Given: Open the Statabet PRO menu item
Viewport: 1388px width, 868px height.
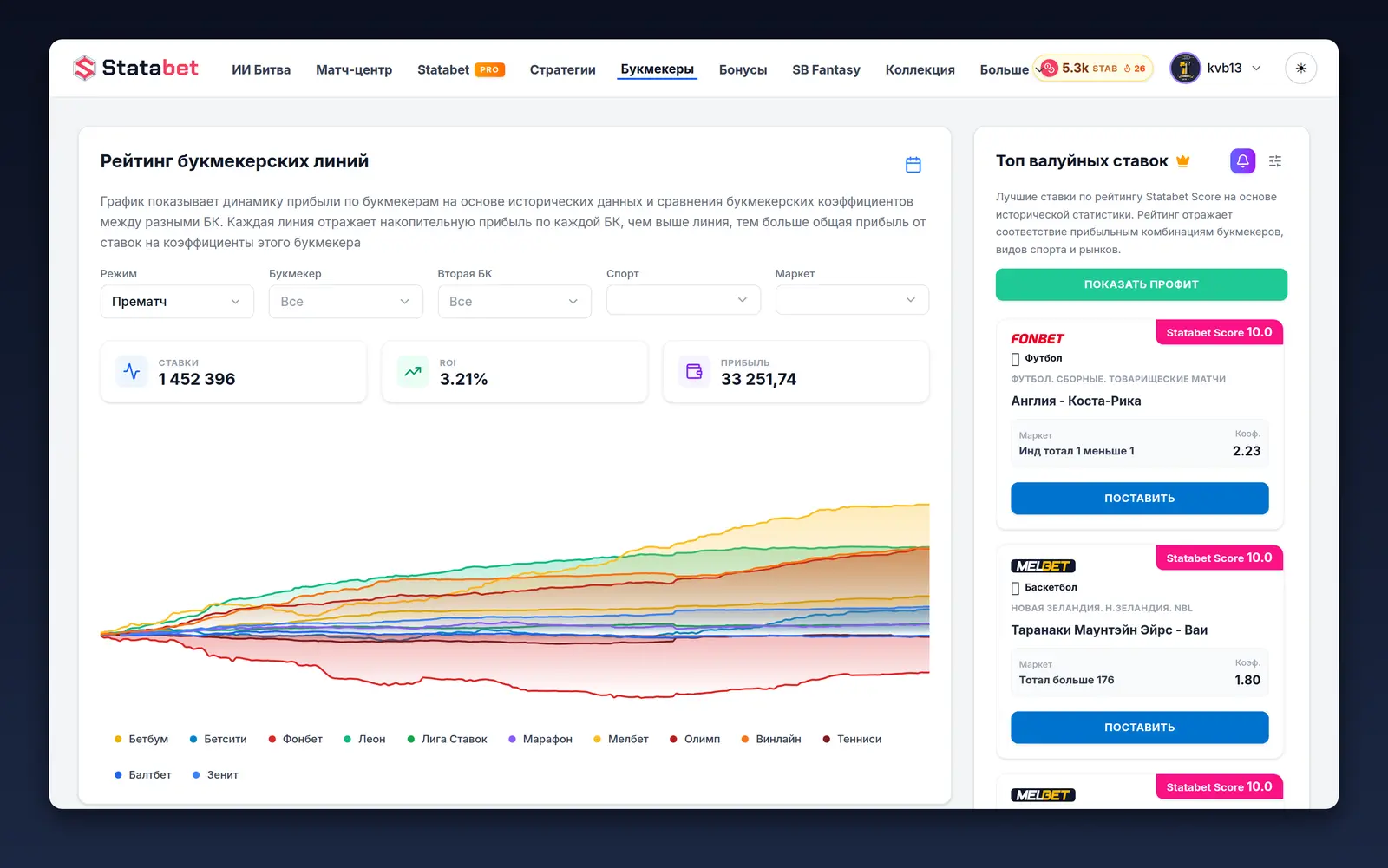Looking at the screenshot, I should click(461, 69).
